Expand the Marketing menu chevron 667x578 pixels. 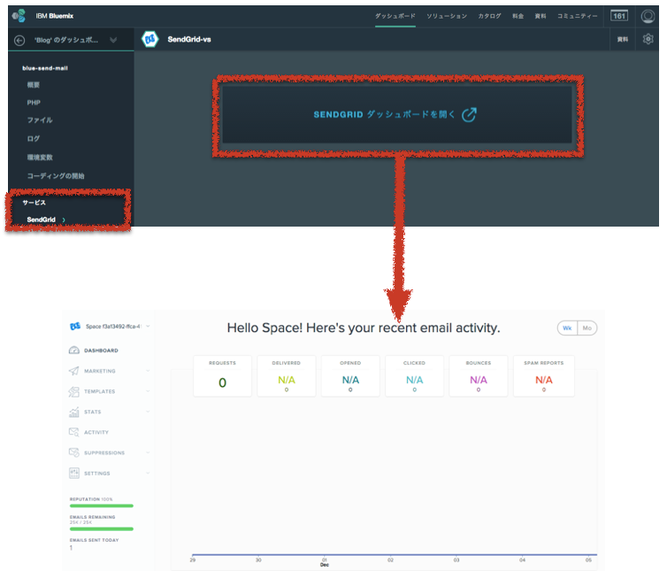tap(148, 371)
